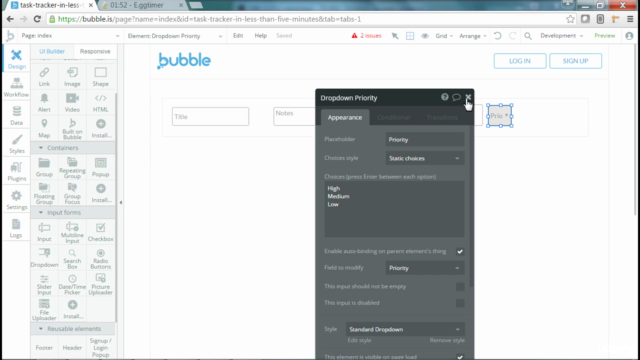Open the Logs section
Image resolution: width=640 pixels, height=360 pixels.
(x=16, y=229)
